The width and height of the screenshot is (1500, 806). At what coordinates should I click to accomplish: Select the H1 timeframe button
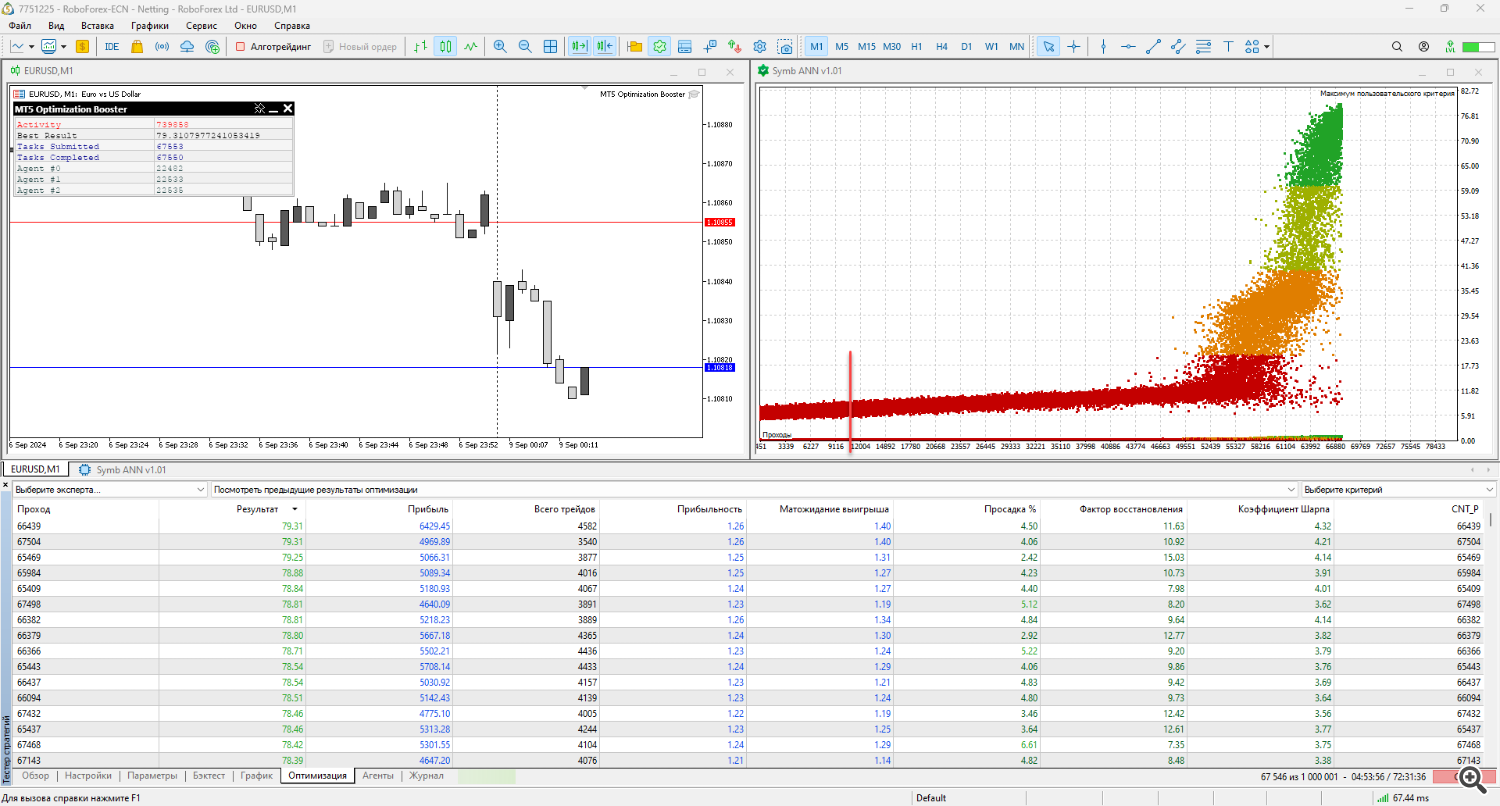click(916, 46)
